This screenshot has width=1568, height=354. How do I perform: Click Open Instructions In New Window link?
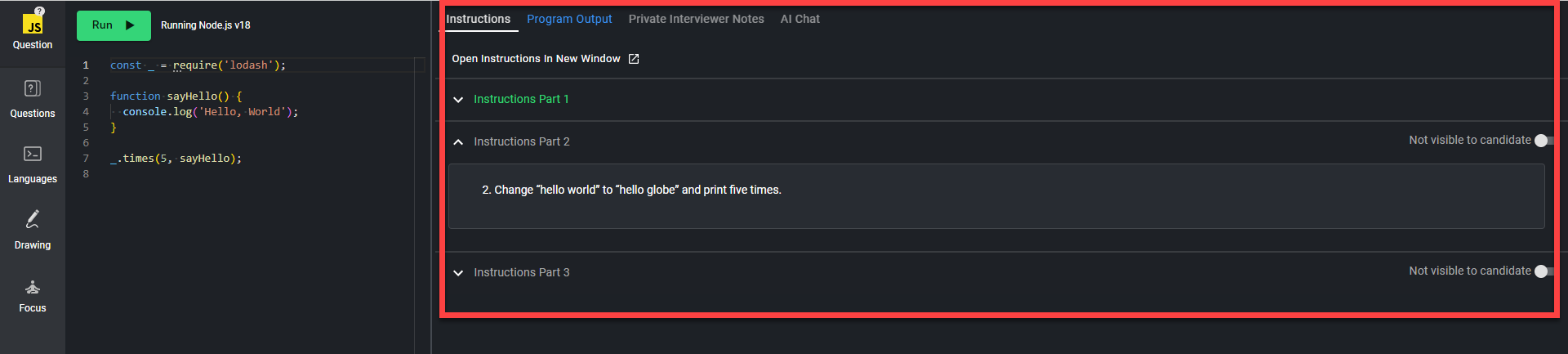tap(536, 59)
